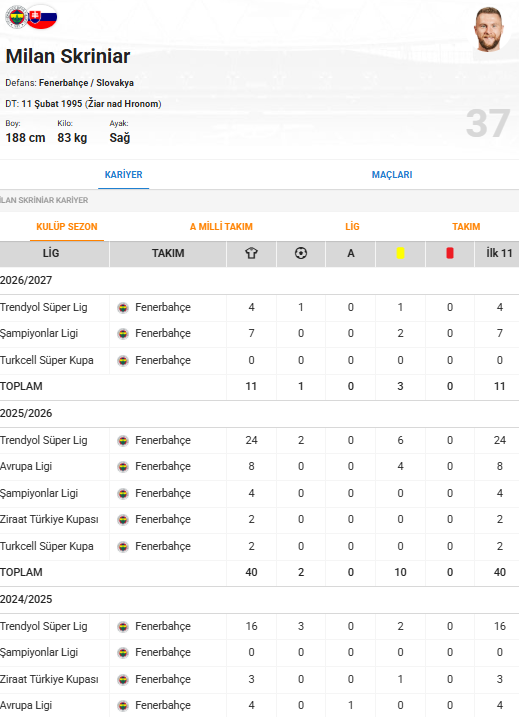The height and width of the screenshot is (717, 519).
Task: Click the 2026/2027 season heading
Action: 26,280
